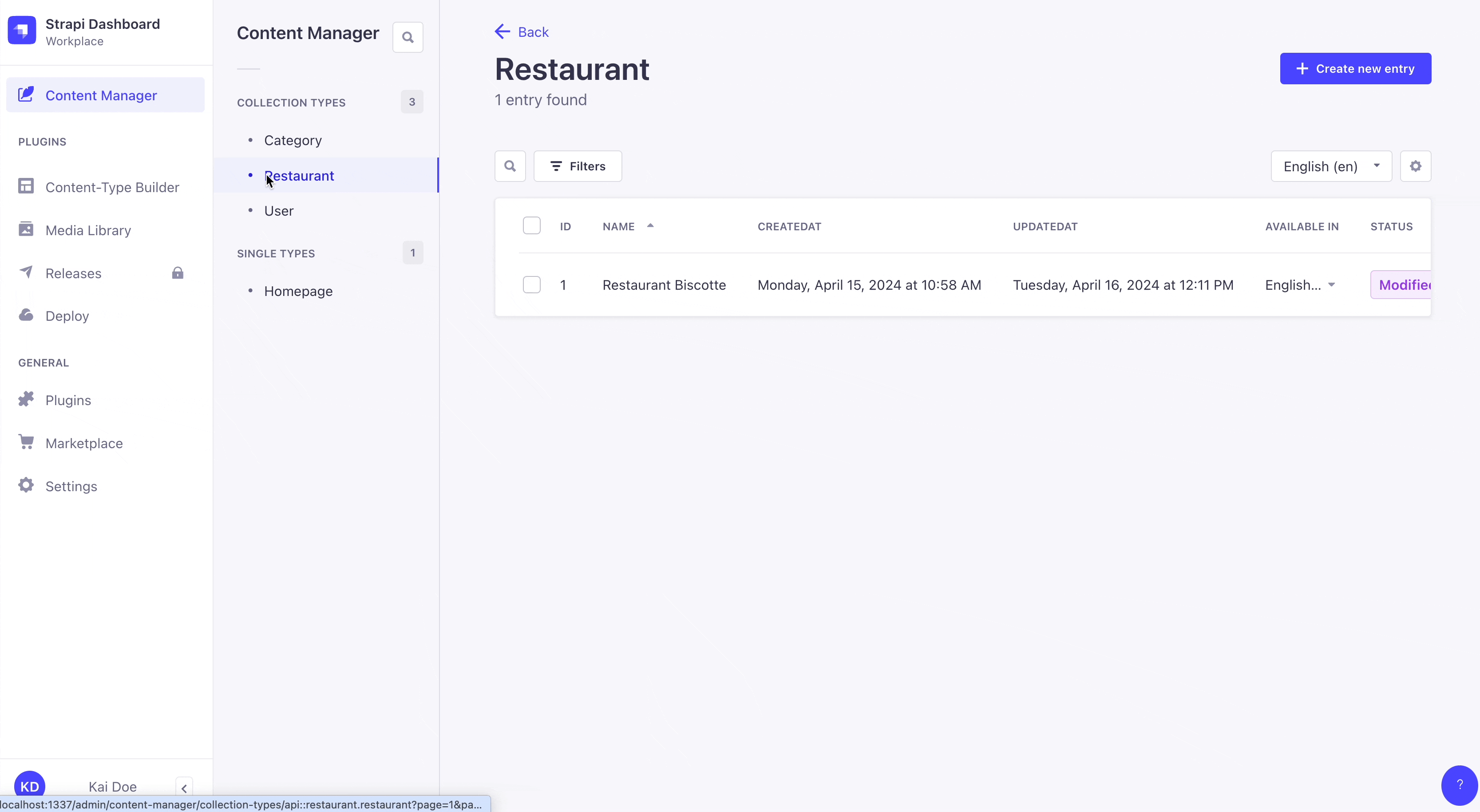The width and height of the screenshot is (1480, 812).
Task: Expand the Collection Types section header
Action: click(x=291, y=102)
